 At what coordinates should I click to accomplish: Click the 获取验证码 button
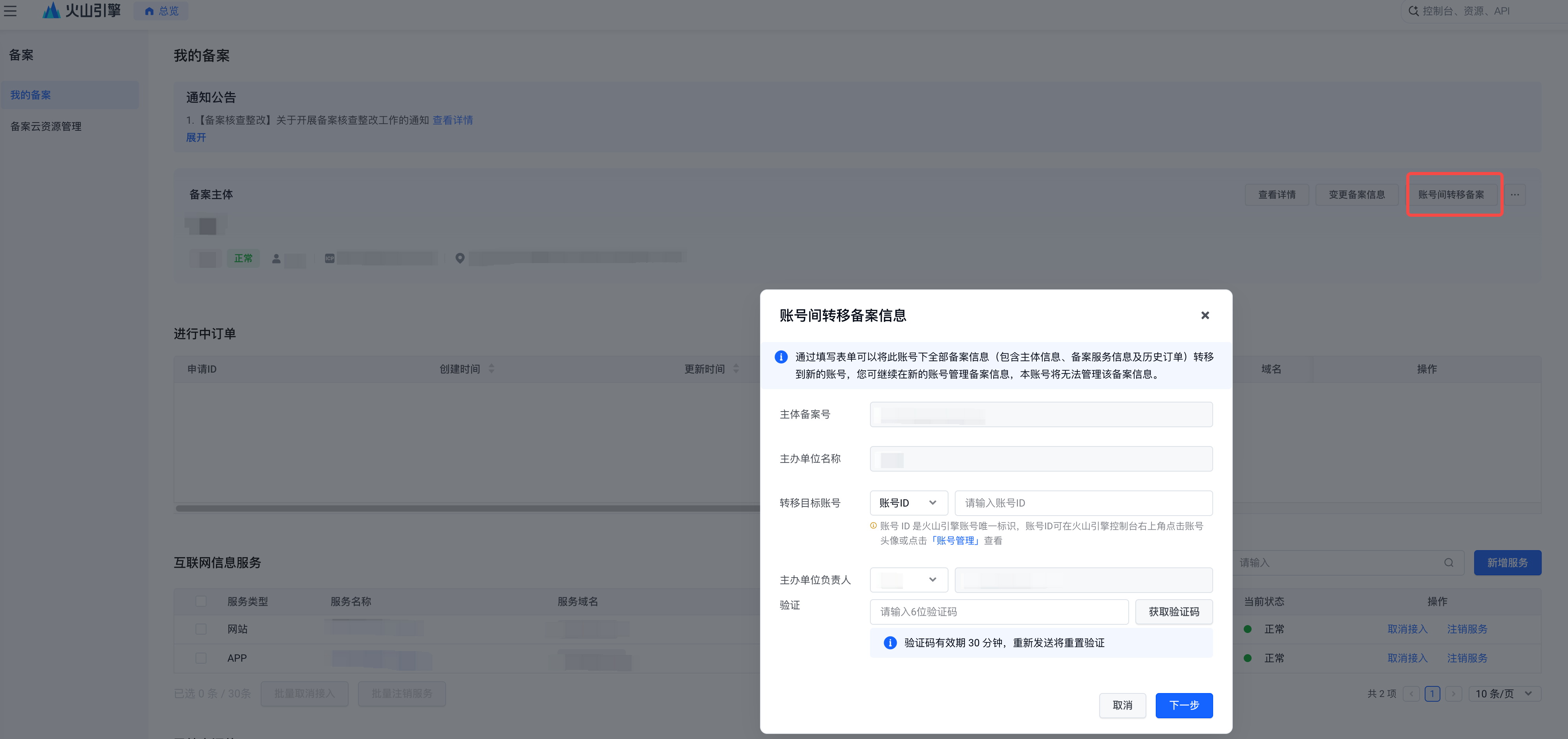click(x=1173, y=612)
